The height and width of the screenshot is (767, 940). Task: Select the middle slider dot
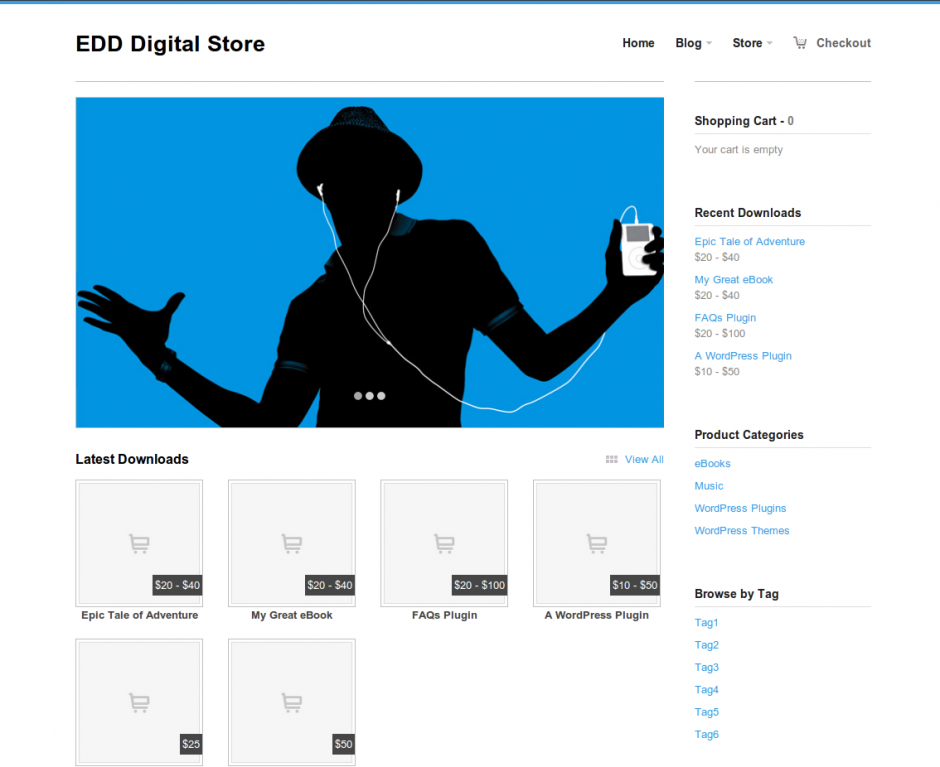[369, 396]
